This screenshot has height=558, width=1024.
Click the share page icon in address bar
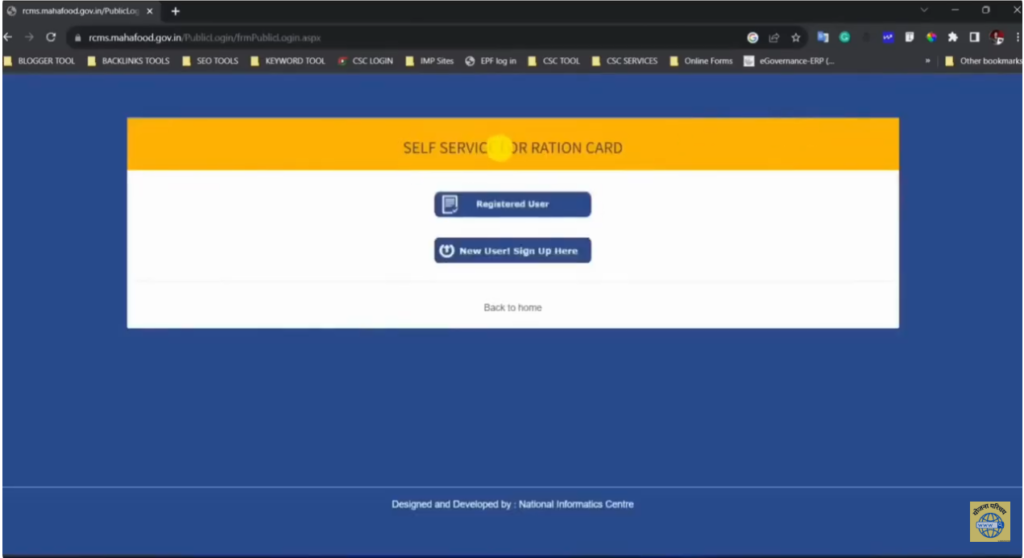[x=774, y=38]
